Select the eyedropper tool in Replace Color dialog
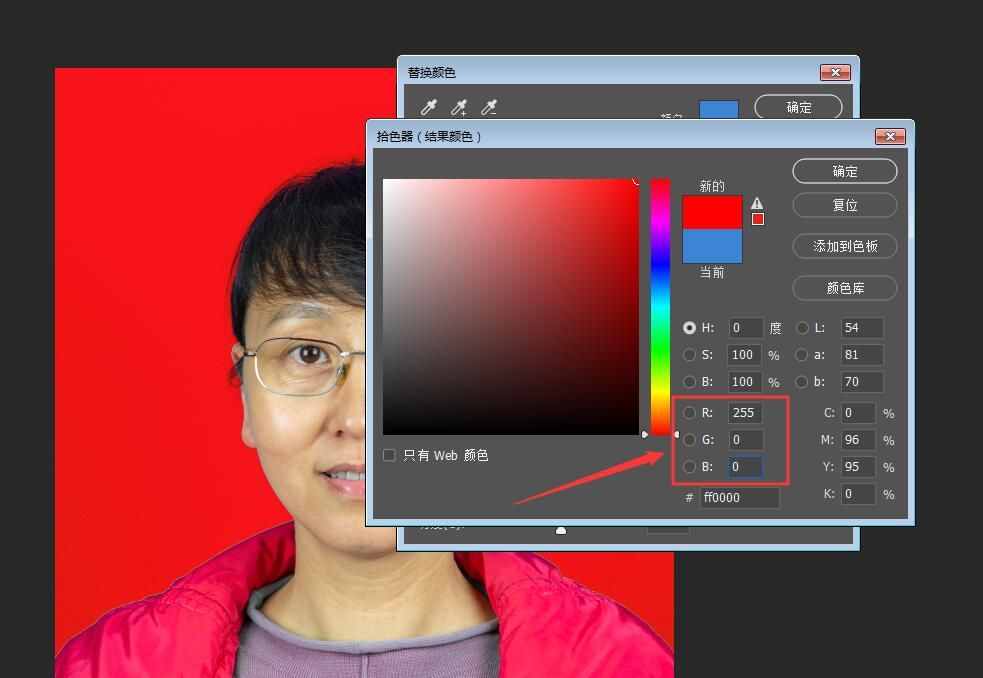 tap(427, 107)
